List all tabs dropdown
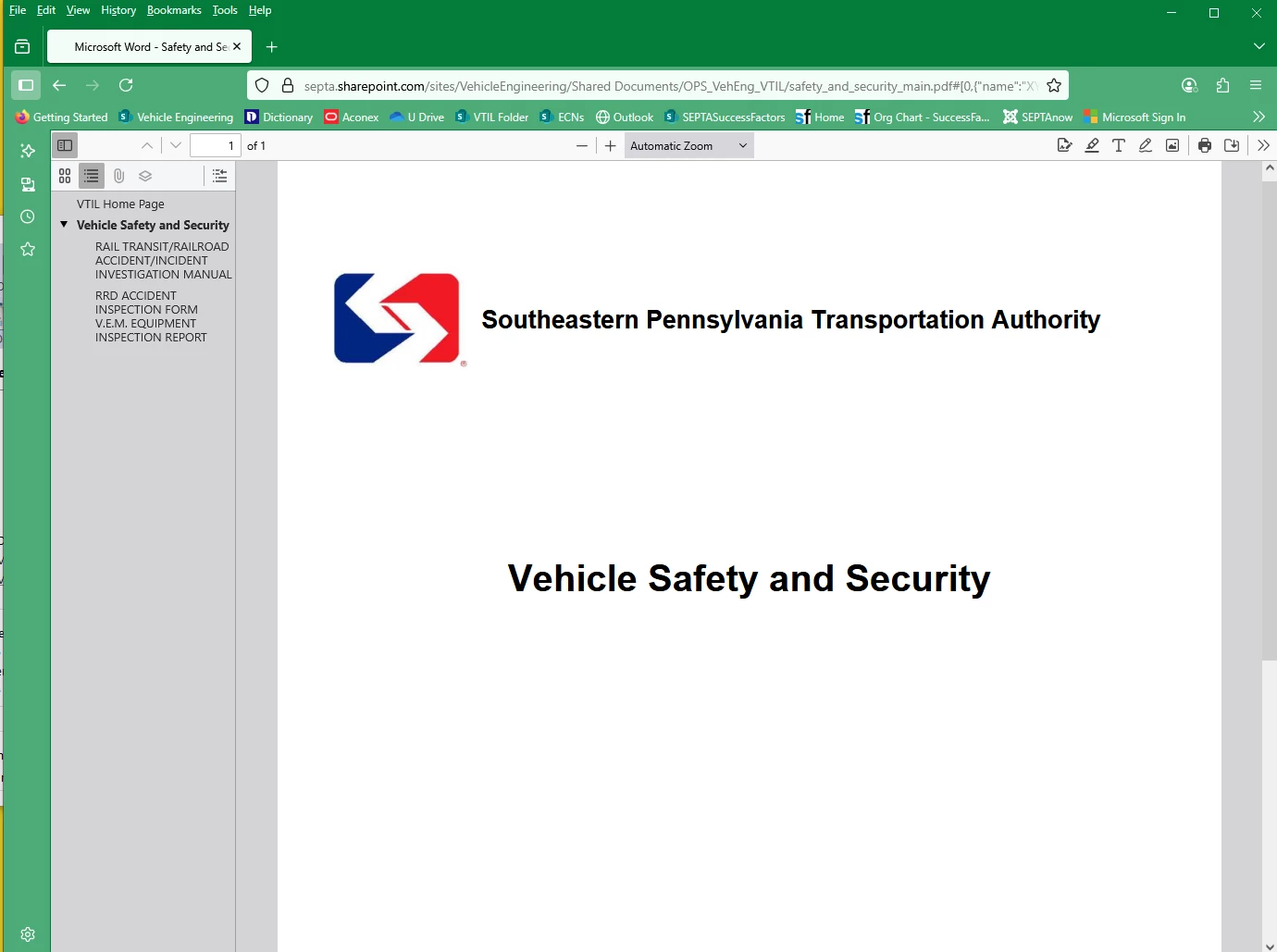This screenshot has height=952, width=1277. click(x=1258, y=46)
